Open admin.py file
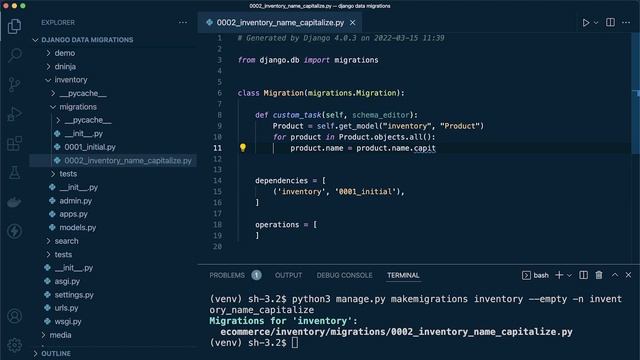Image resolution: width=640 pixels, height=360 pixels. pyautogui.click(x=76, y=201)
